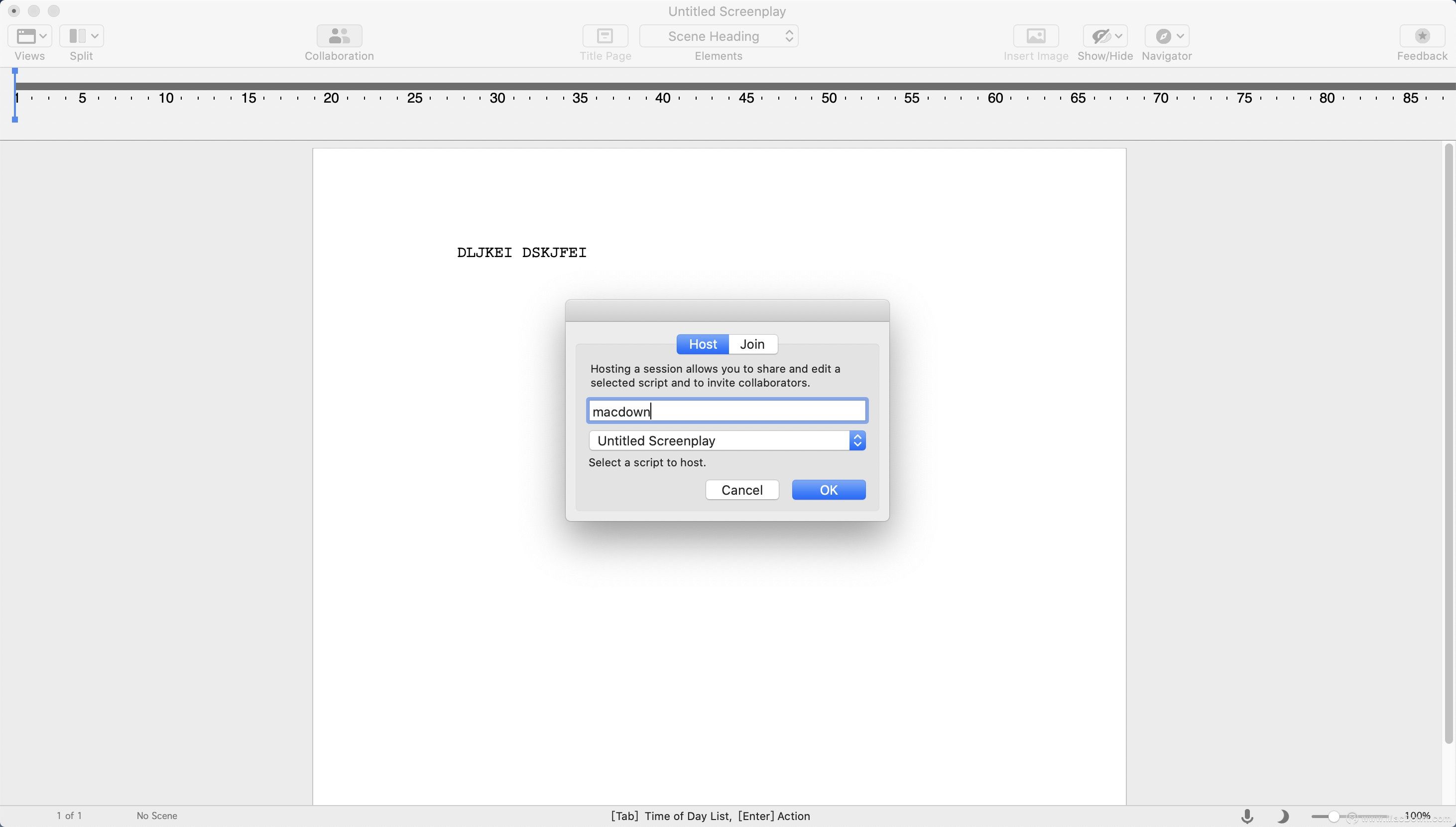
Task: Open the Feedback star icon
Action: click(1422, 36)
